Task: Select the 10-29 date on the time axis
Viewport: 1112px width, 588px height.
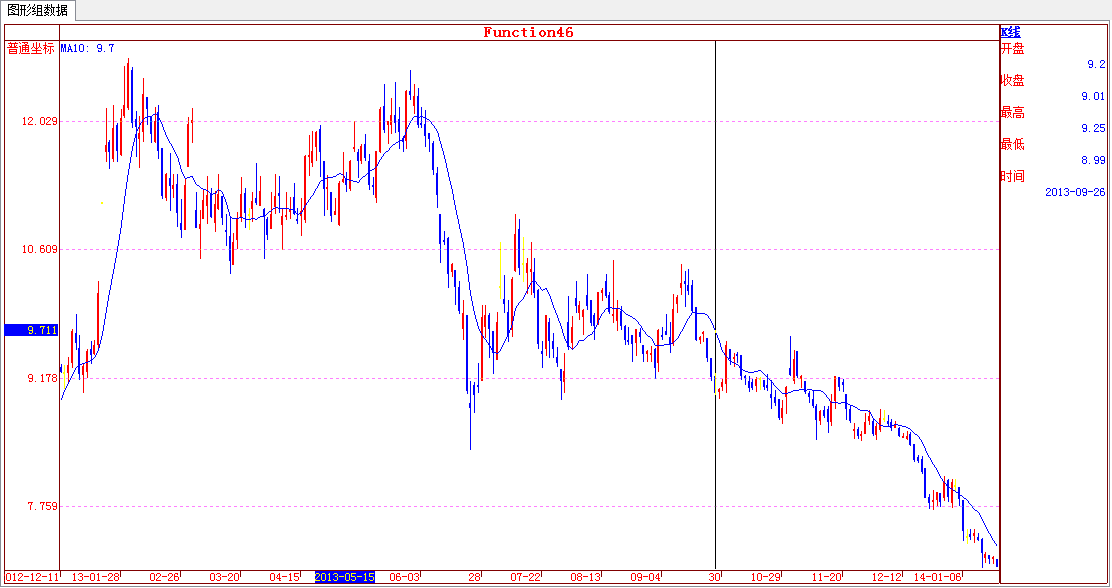Action: (x=765, y=577)
